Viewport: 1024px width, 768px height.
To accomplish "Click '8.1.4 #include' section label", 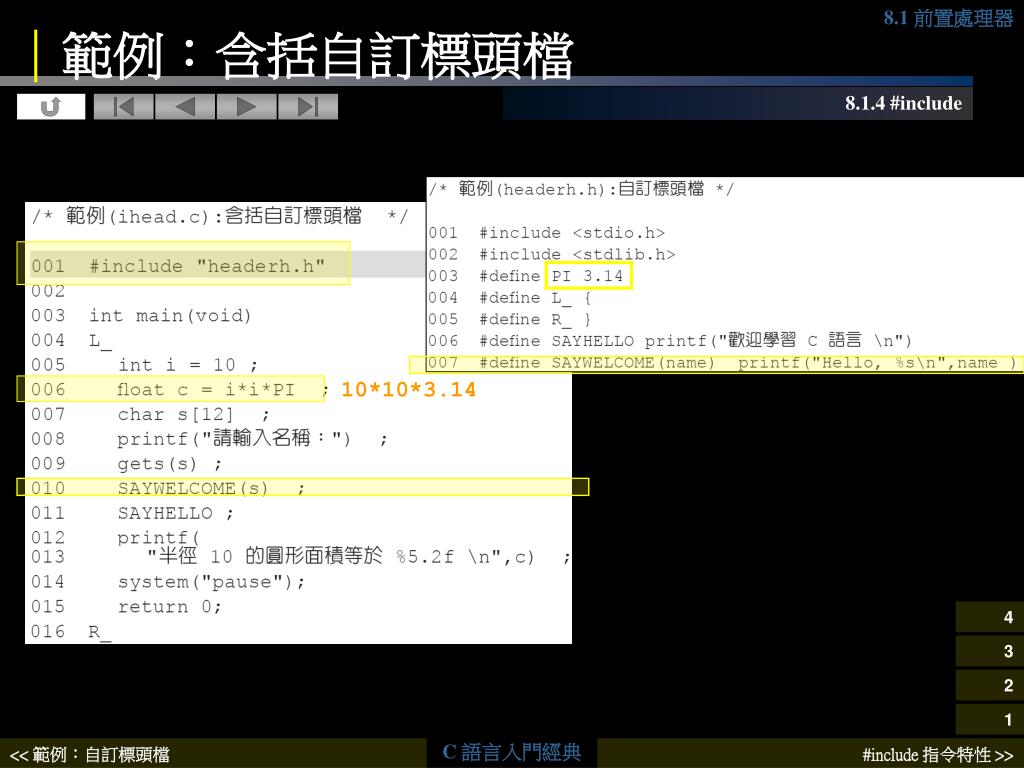I will click(903, 103).
